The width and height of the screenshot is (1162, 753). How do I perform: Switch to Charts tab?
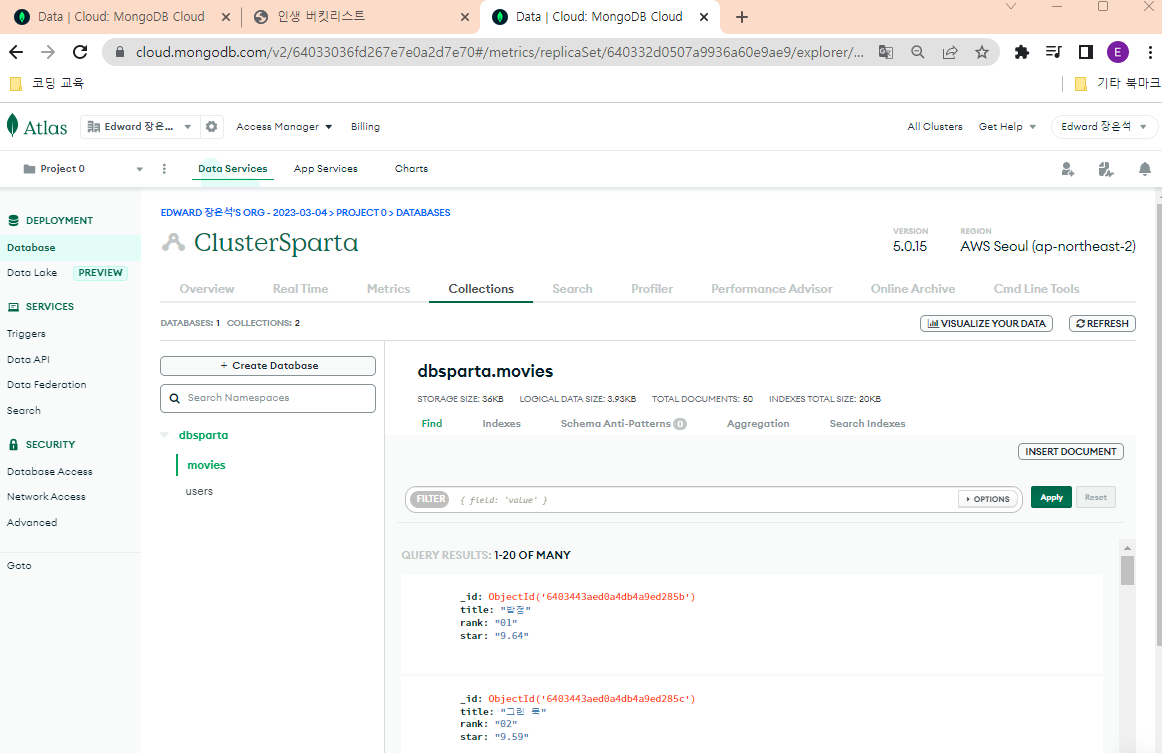[x=411, y=169]
